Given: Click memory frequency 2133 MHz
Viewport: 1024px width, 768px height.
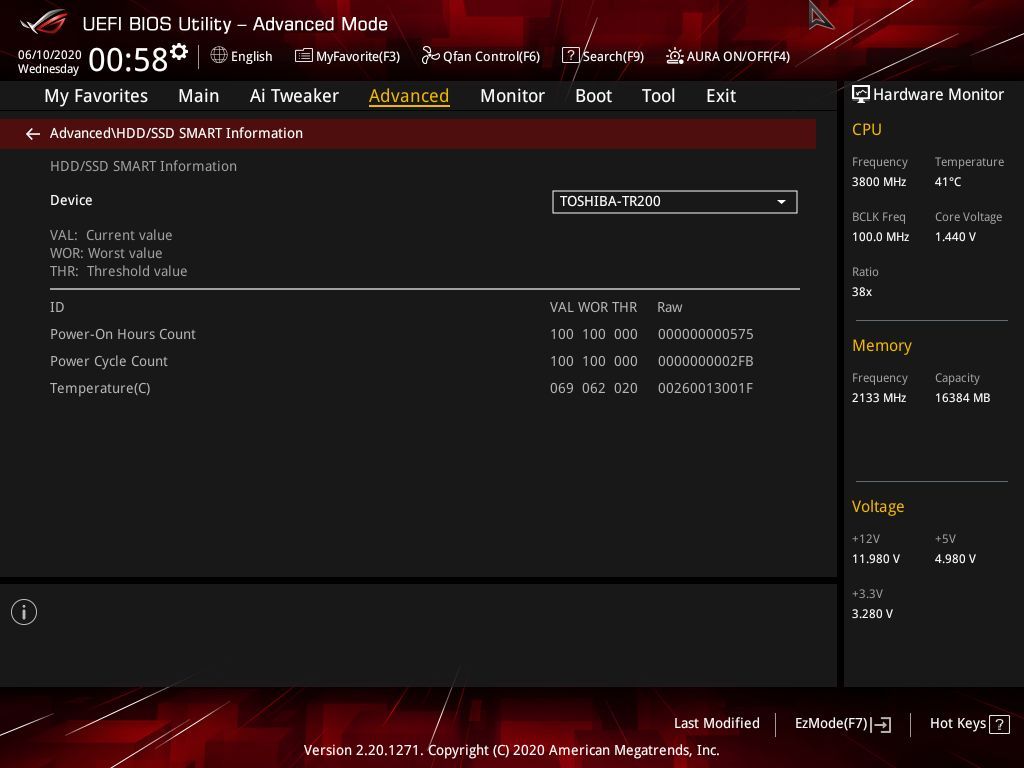Looking at the screenshot, I should (878, 398).
